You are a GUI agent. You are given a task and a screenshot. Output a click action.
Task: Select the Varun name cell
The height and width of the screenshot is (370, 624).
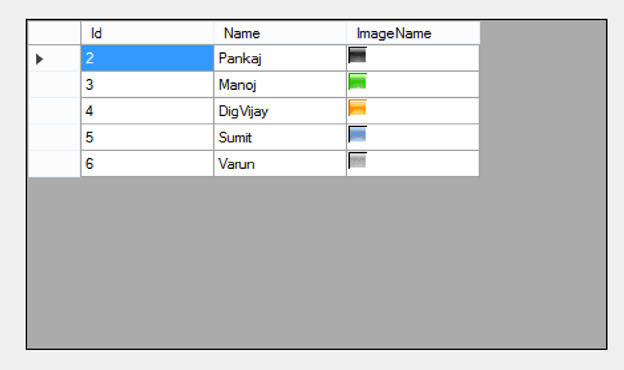click(280, 164)
